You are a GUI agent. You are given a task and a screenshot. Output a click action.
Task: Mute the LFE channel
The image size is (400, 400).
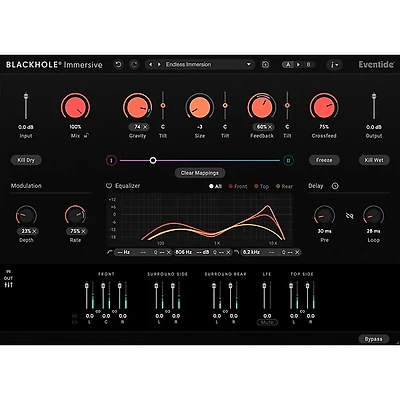point(267,322)
